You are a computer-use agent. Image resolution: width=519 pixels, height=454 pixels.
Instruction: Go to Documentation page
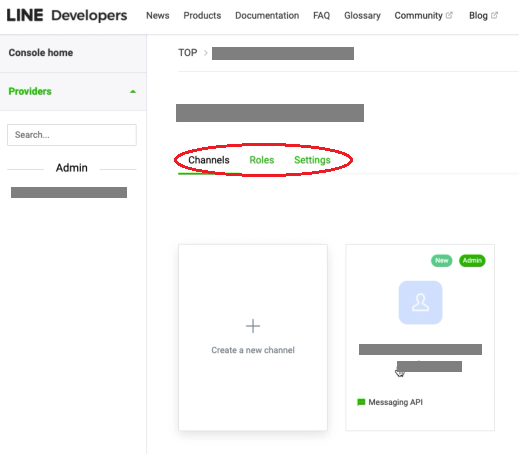click(267, 16)
